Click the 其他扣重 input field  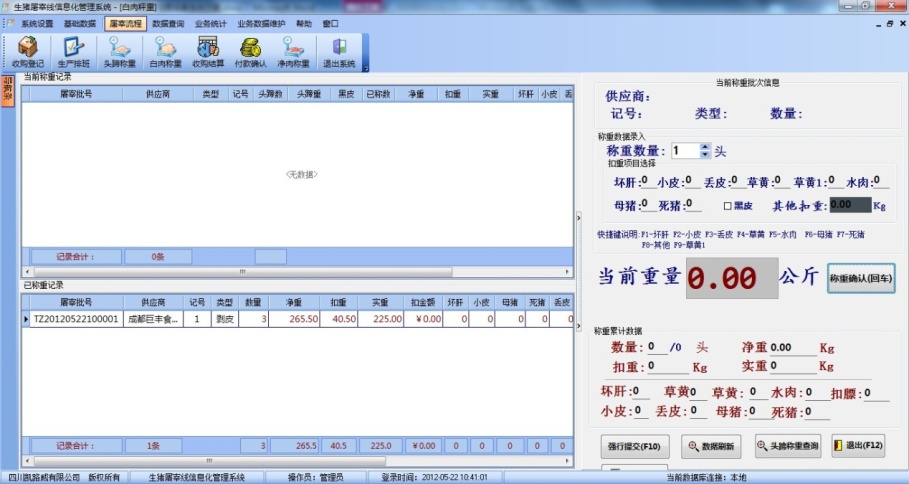tap(850, 205)
